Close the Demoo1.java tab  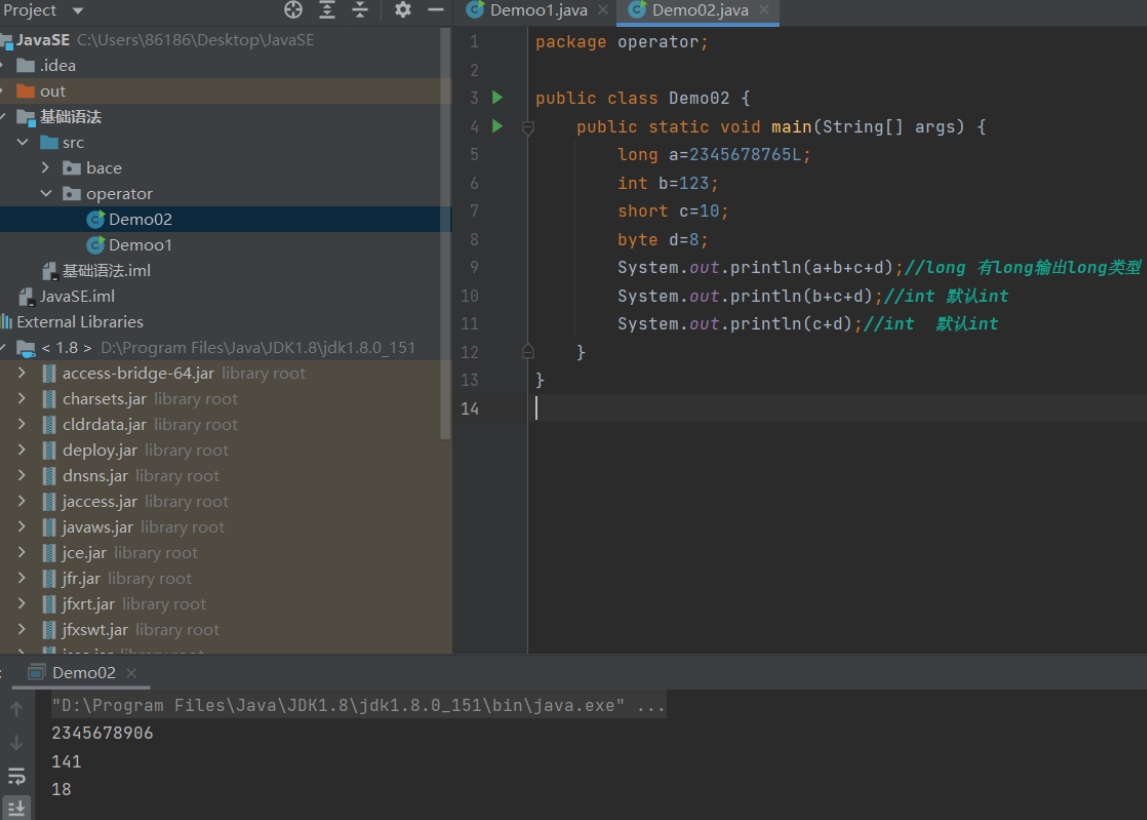pyautogui.click(x=603, y=10)
